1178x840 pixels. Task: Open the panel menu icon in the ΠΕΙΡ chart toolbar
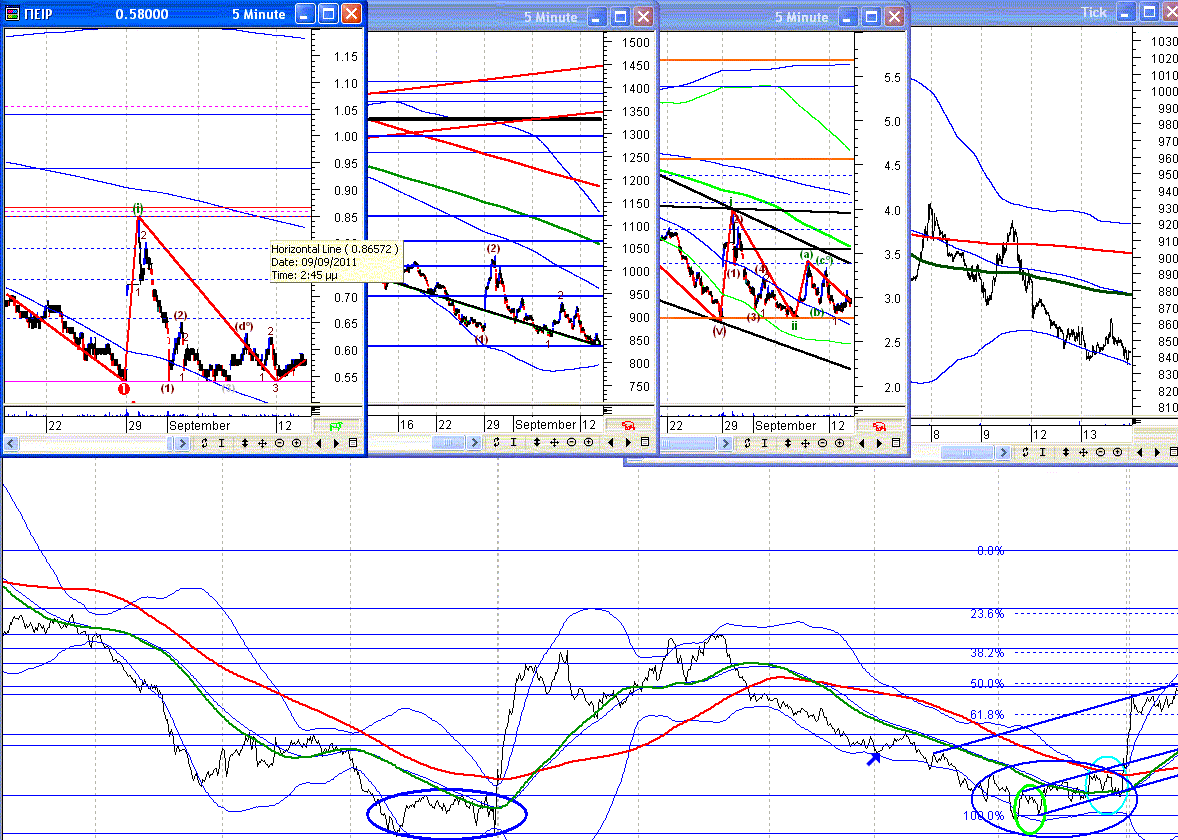353,443
